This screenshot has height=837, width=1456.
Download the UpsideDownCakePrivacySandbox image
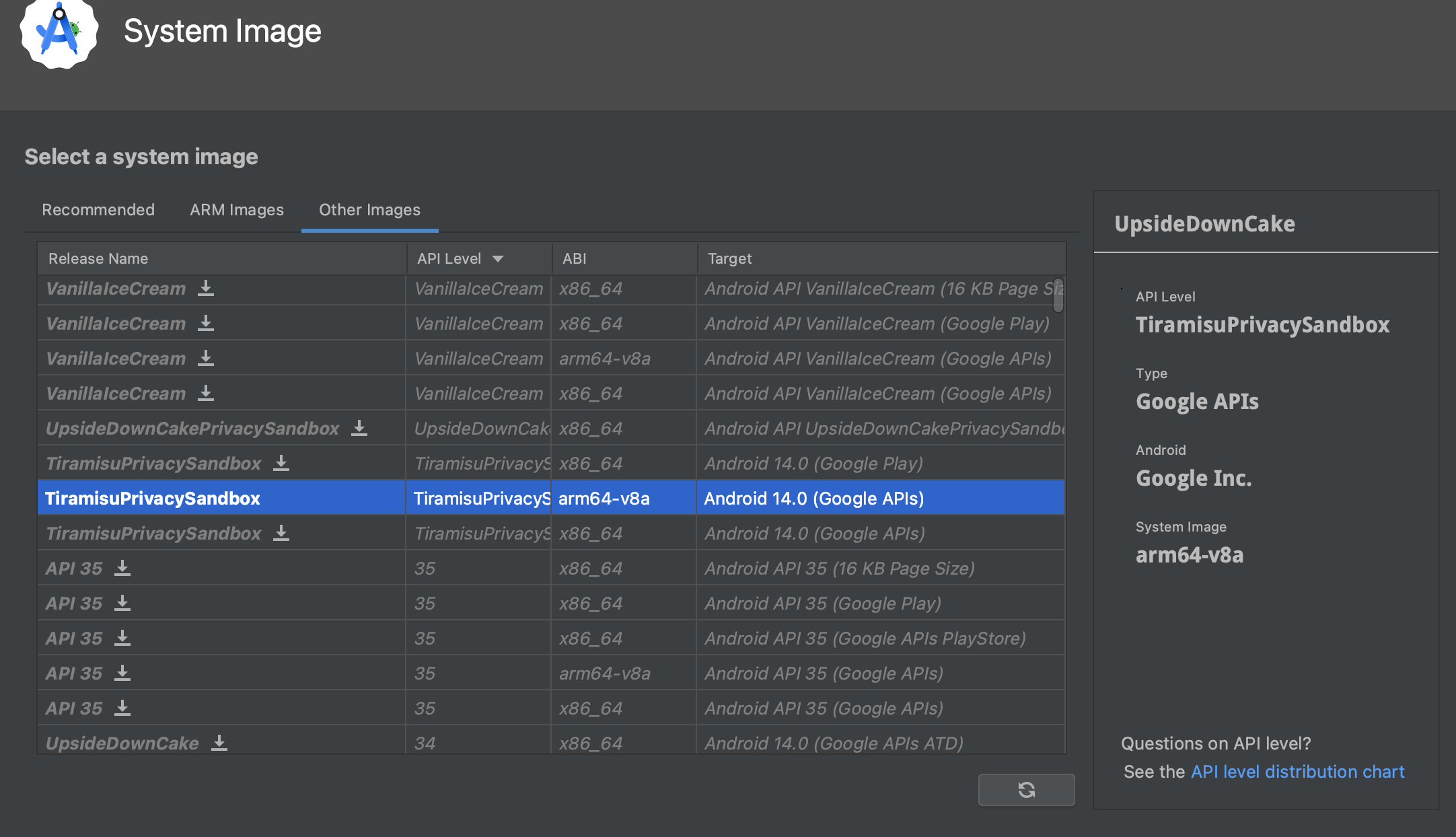tap(359, 429)
